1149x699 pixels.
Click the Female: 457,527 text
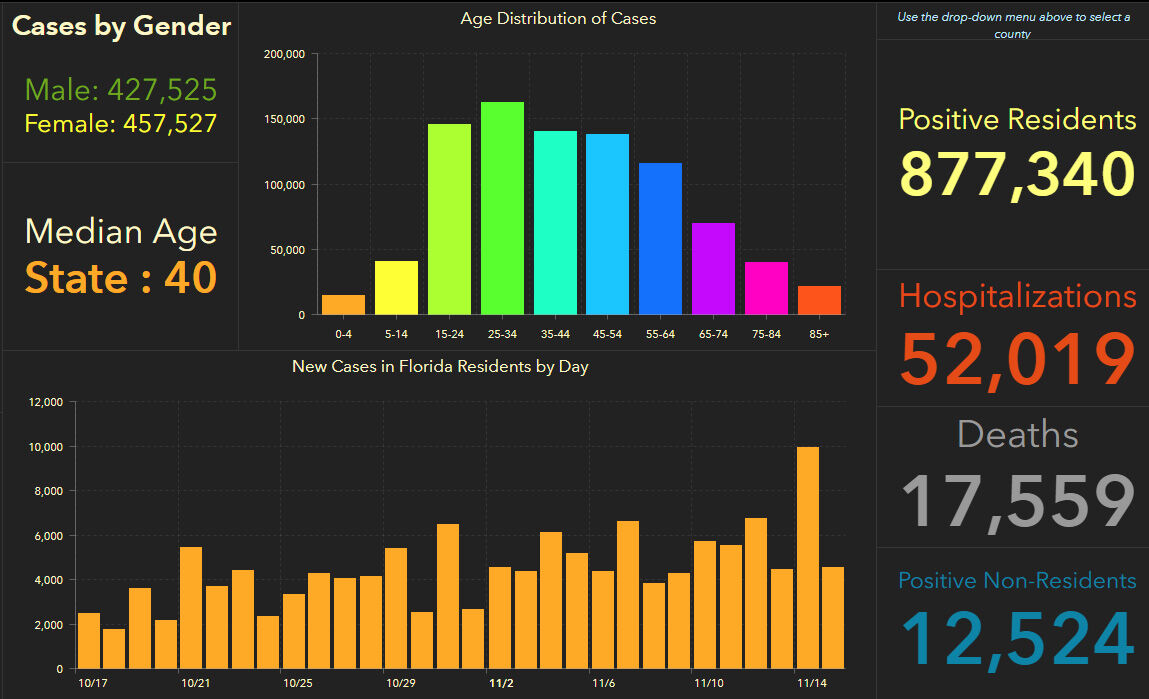121,123
